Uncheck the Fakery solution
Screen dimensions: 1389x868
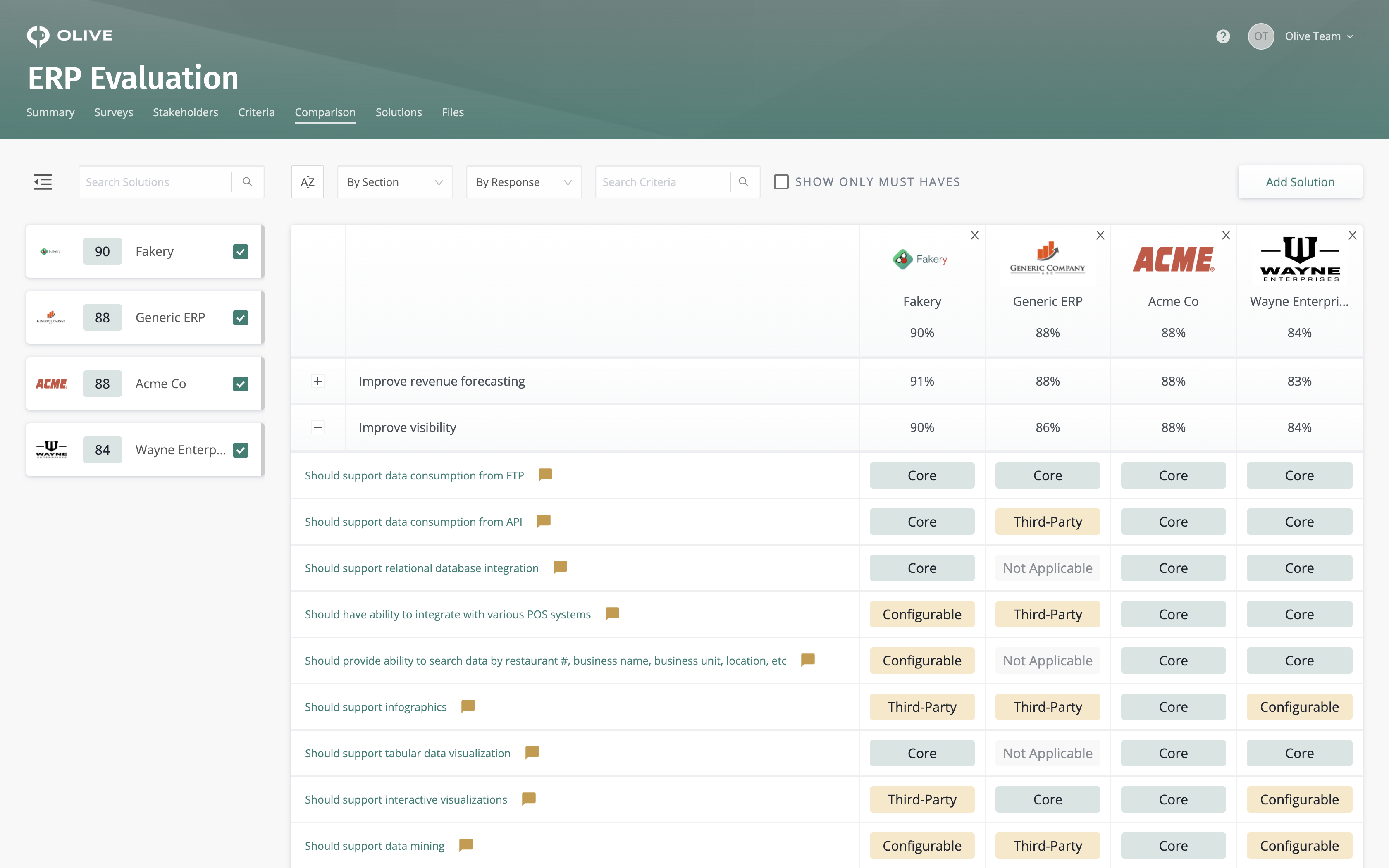pyautogui.click(x=241, y=251)
